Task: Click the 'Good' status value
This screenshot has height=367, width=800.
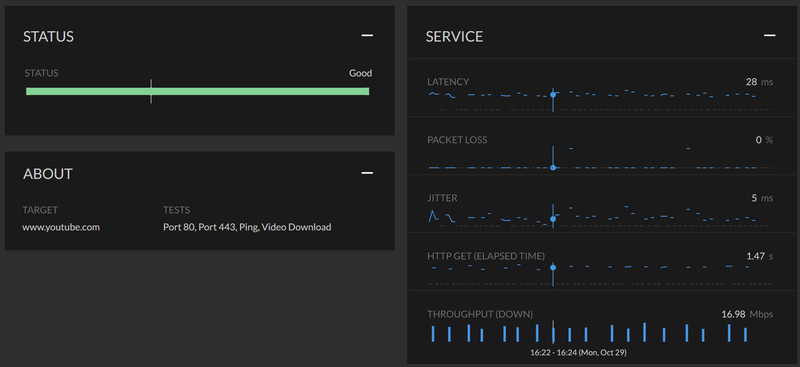Action: (x=360, y=73)
